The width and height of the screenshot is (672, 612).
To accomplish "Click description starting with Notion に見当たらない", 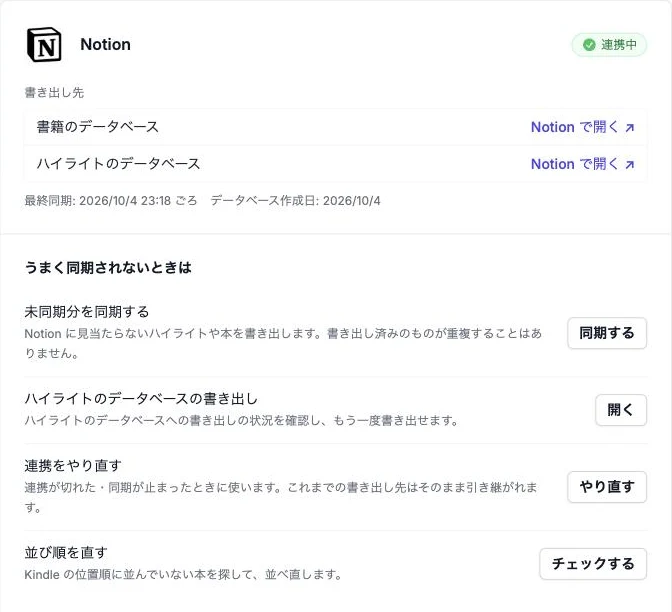I will click(x=283, y=343).
